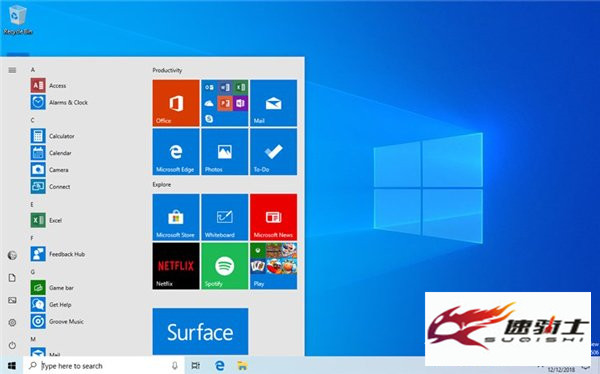Launch Excel from the app list

coord(46,220)
